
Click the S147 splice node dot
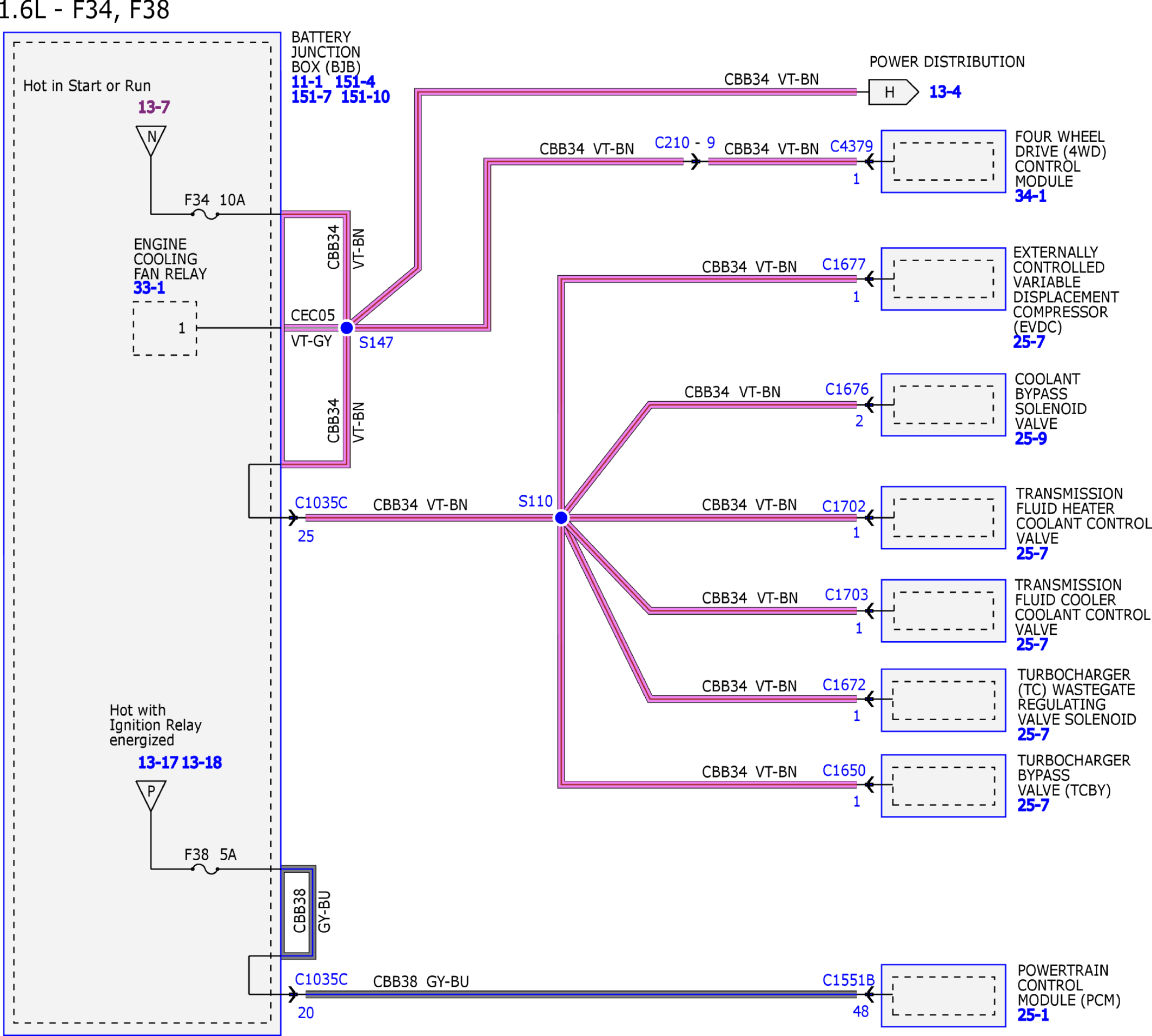346,328
